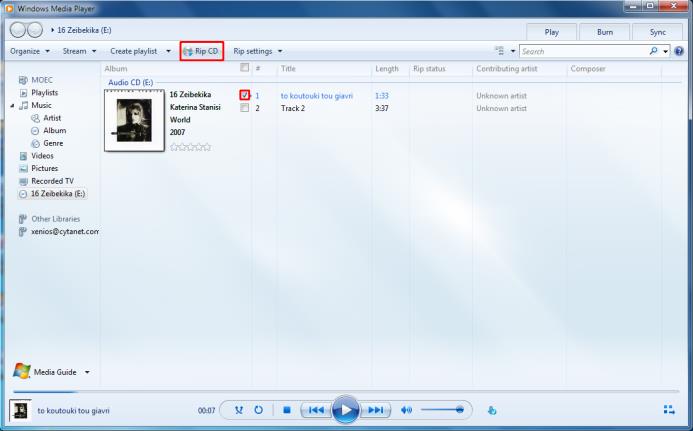Open the Help question mark icon

(679, 51)
